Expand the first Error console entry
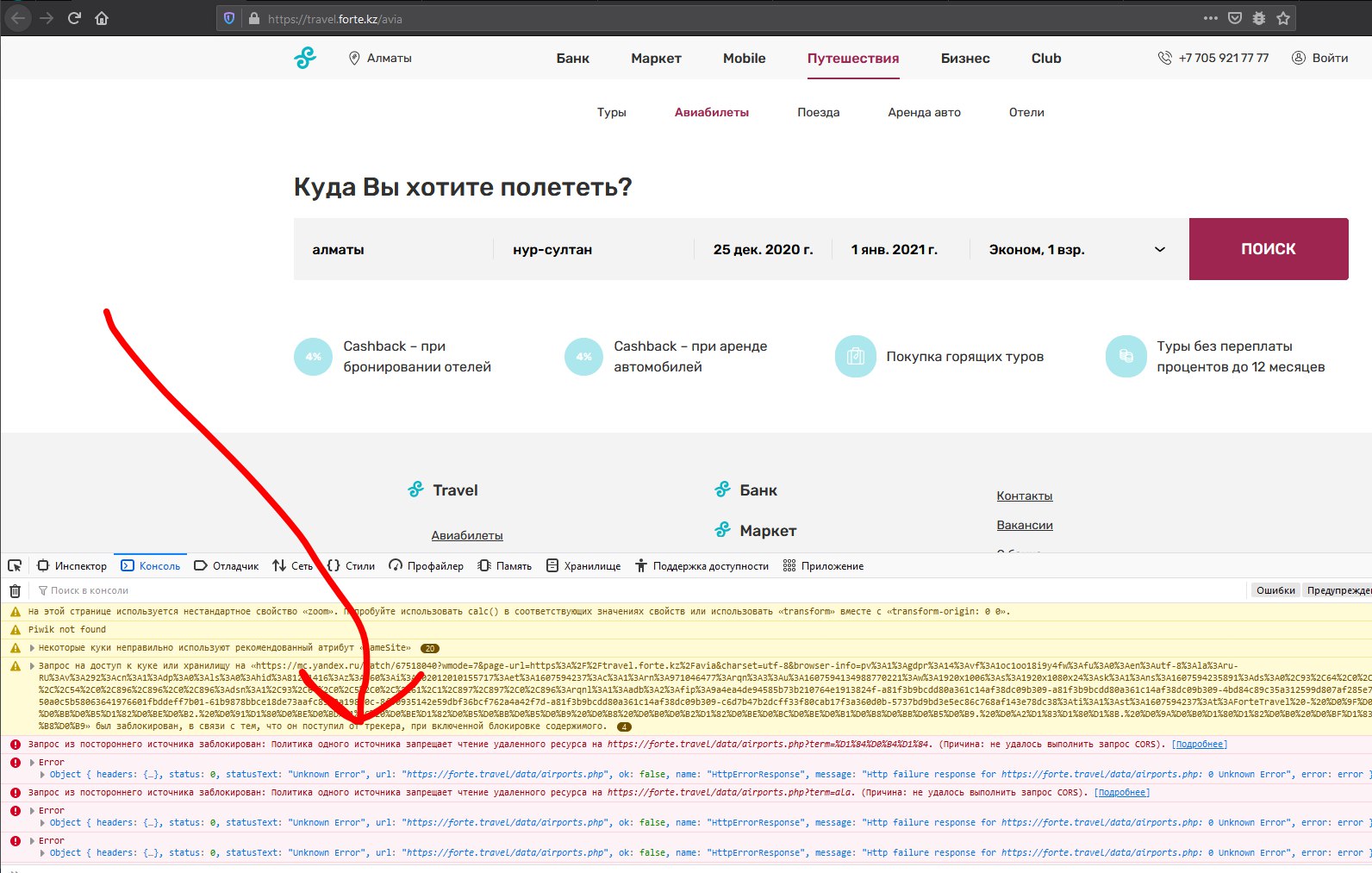The height and width of the screenshot is (873, 1372). (33, 763)
